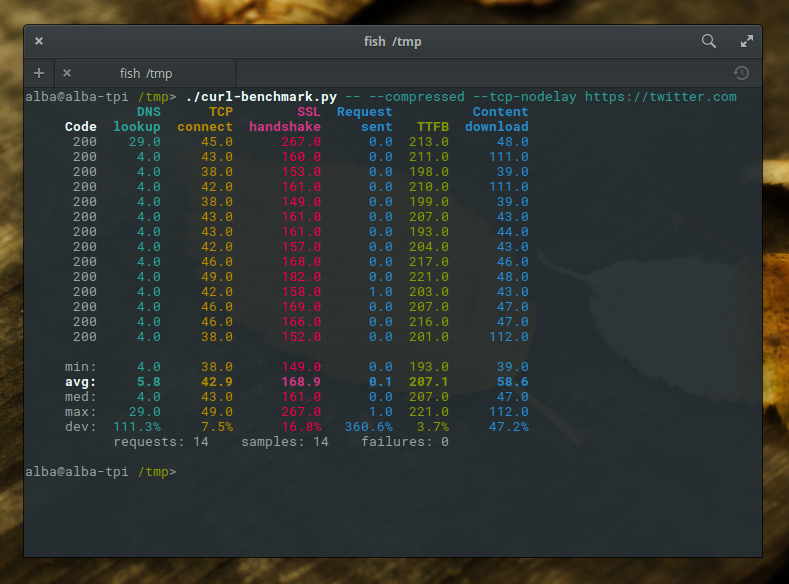Click the SSL handshake value '160.0'

(301, 157)
